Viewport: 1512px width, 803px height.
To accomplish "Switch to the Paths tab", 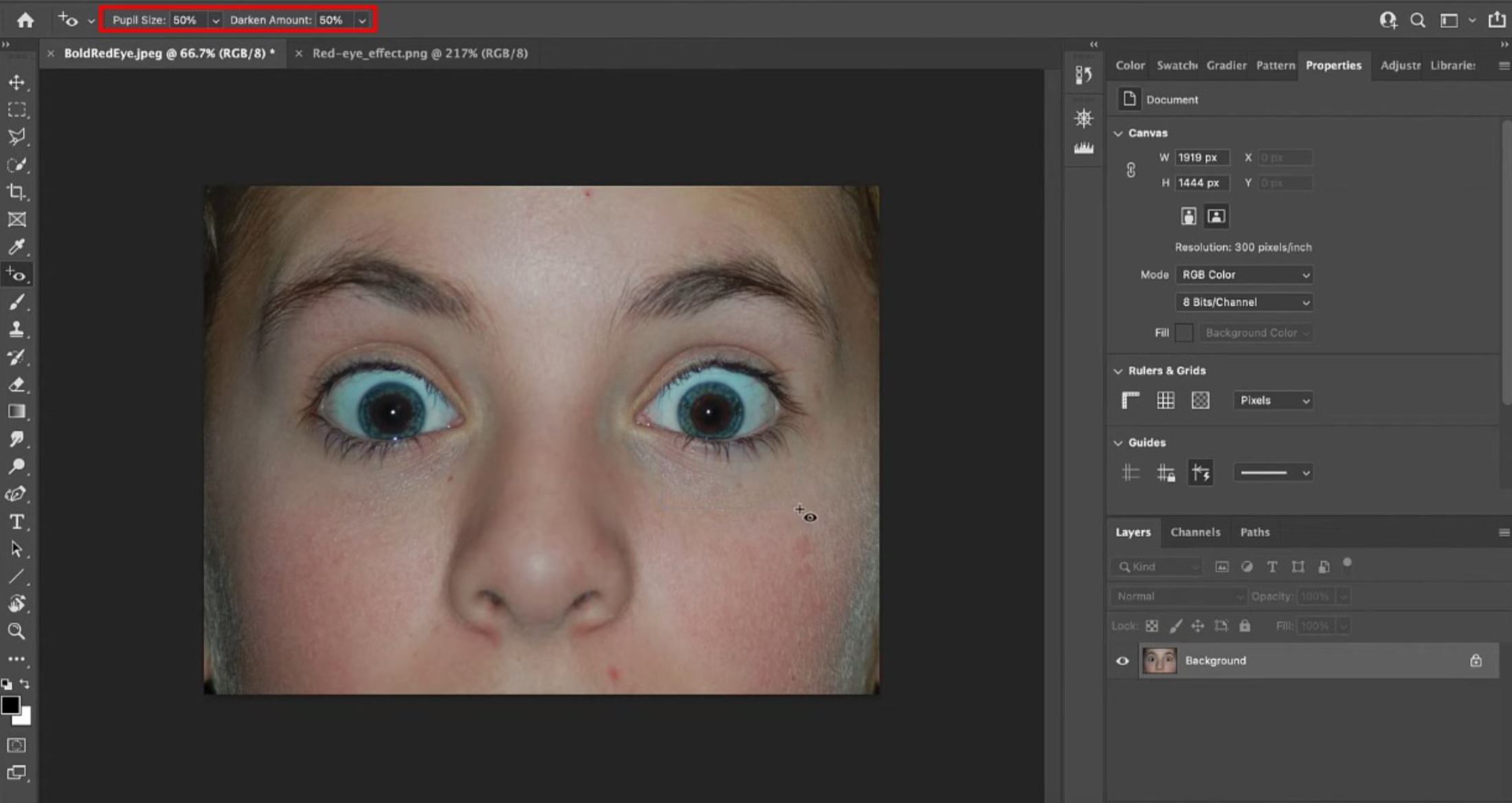I will pos(1254,532).
